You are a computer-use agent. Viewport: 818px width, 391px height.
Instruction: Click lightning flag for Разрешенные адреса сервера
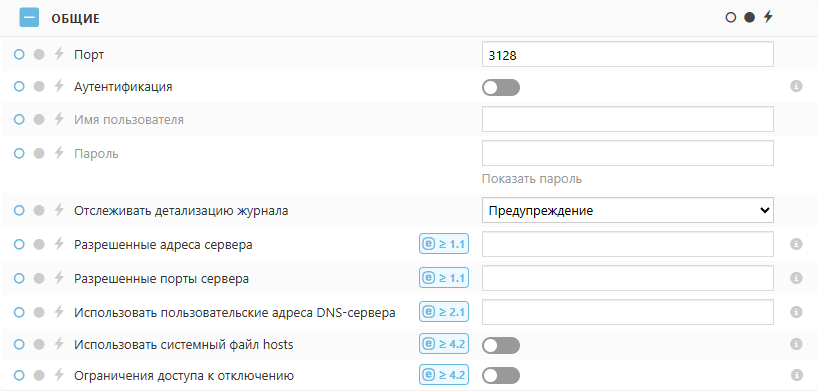click(59, 244)
